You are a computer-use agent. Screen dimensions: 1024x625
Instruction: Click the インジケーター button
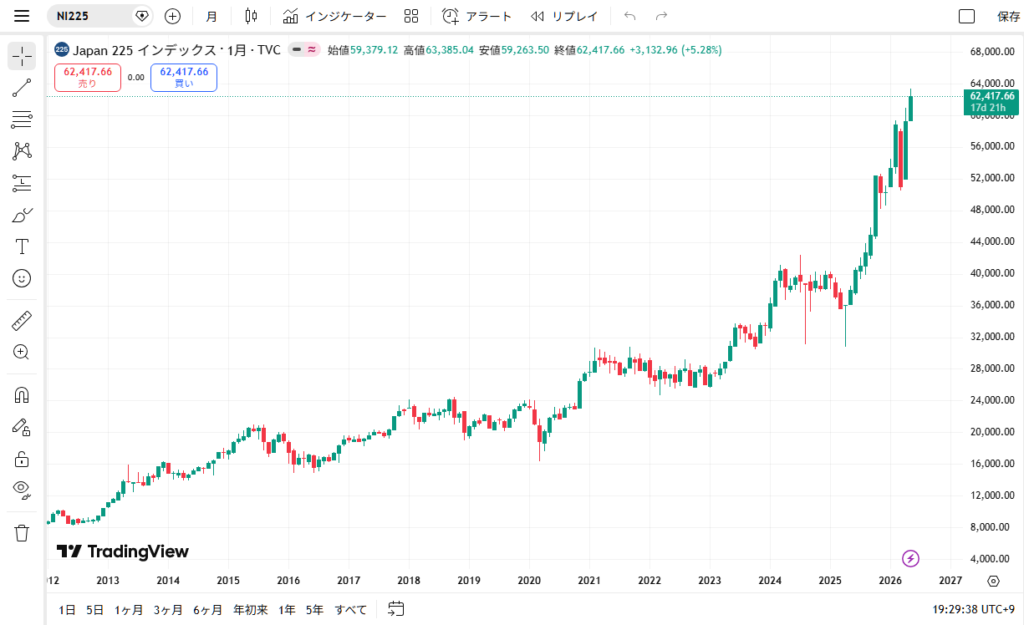[334, 16]
